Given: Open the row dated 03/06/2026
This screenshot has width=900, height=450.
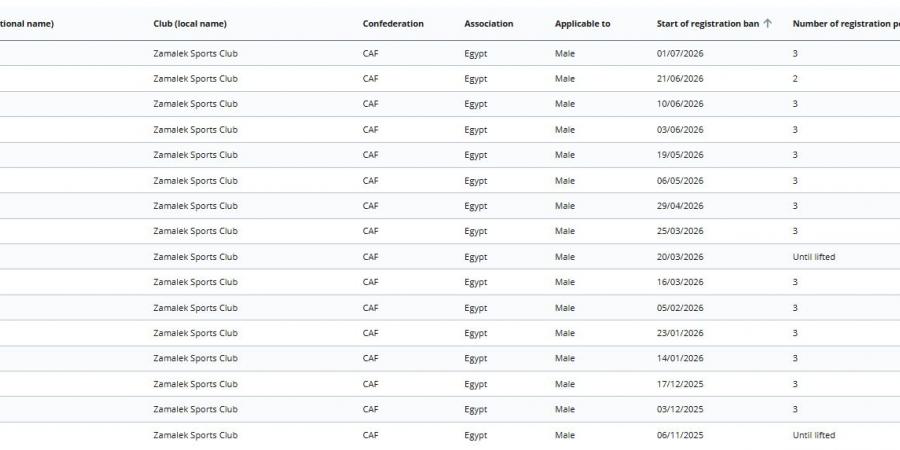Looking at the screenshot, I should click(450, 130).
